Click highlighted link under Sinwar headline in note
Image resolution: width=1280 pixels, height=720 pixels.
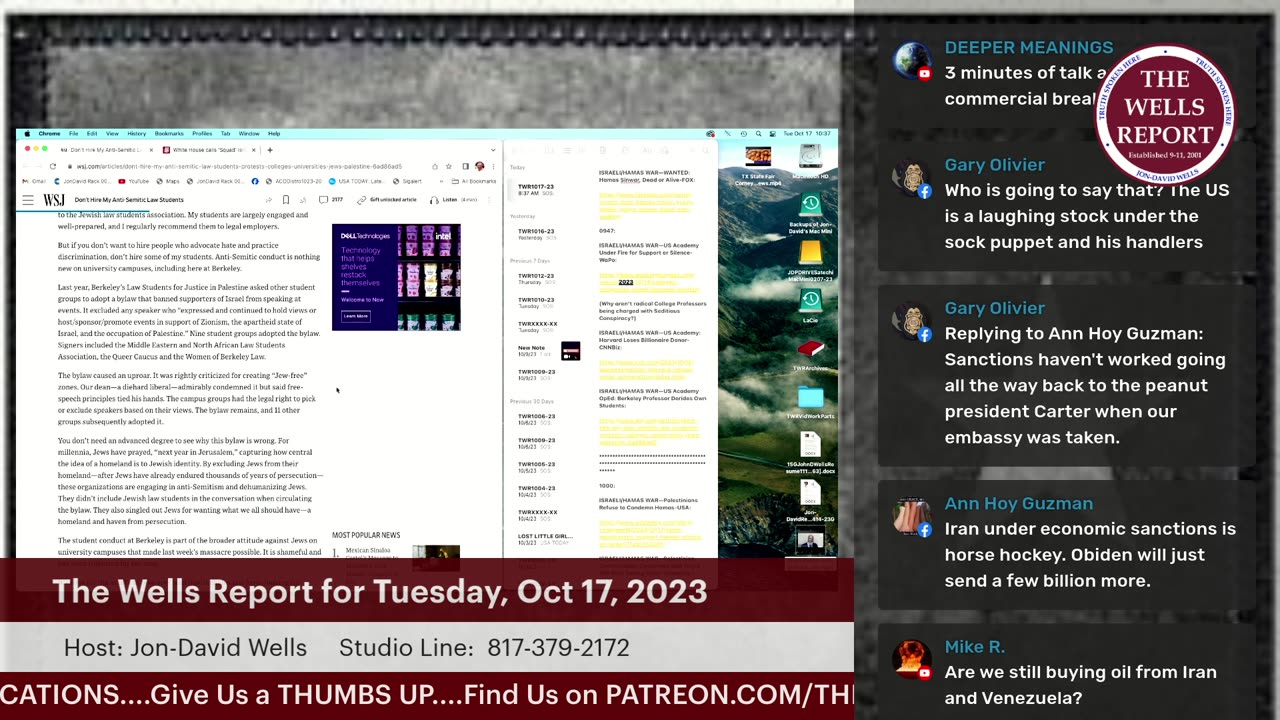(644, 205)
